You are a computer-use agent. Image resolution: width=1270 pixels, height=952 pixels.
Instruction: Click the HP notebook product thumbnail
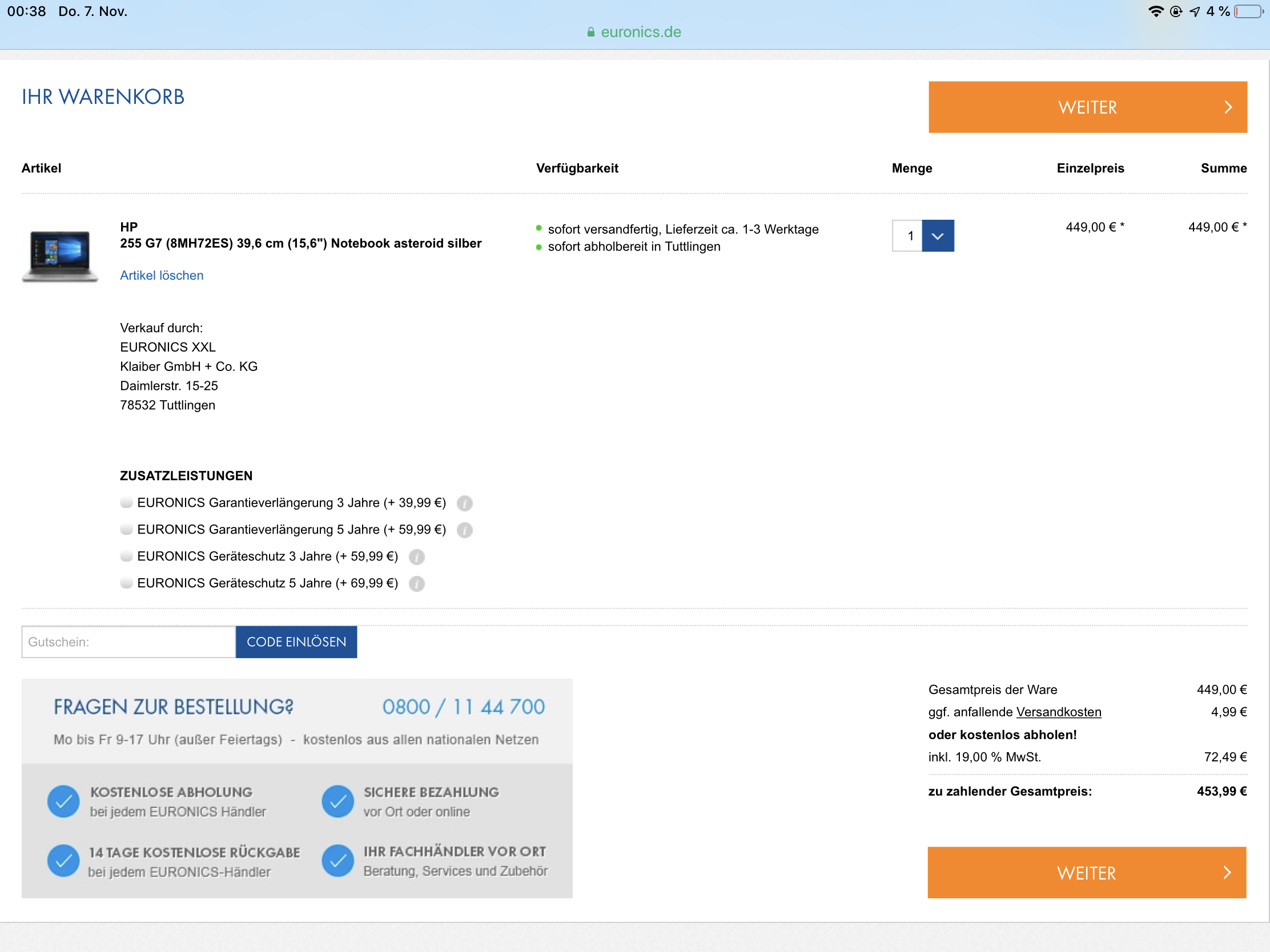60,255
